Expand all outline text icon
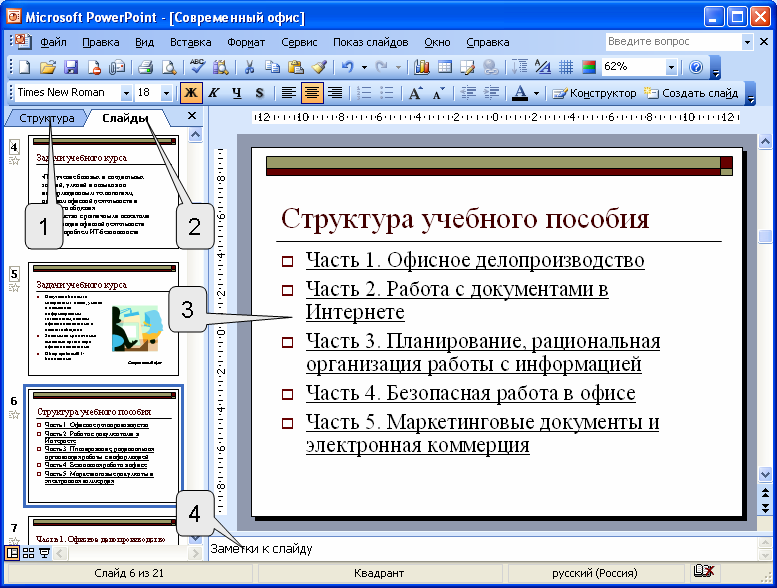Viewport: 777px width, 588px height. [519, 67]
